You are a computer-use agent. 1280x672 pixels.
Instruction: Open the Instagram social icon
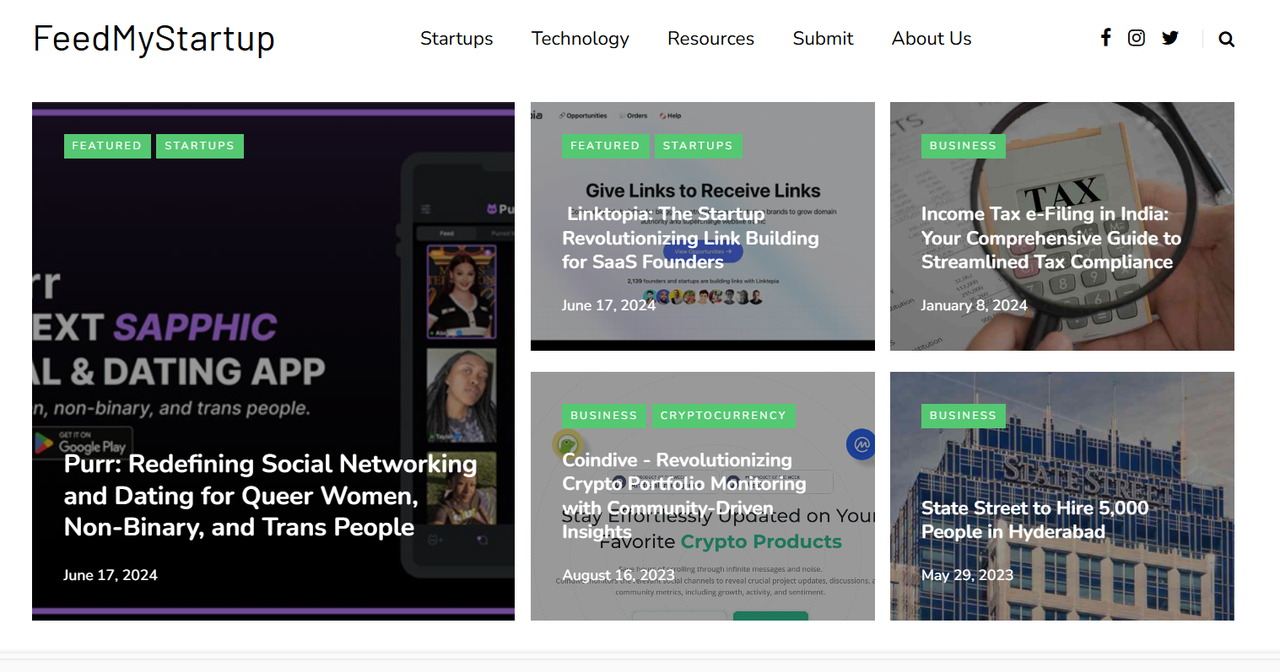click(1136, 38)
